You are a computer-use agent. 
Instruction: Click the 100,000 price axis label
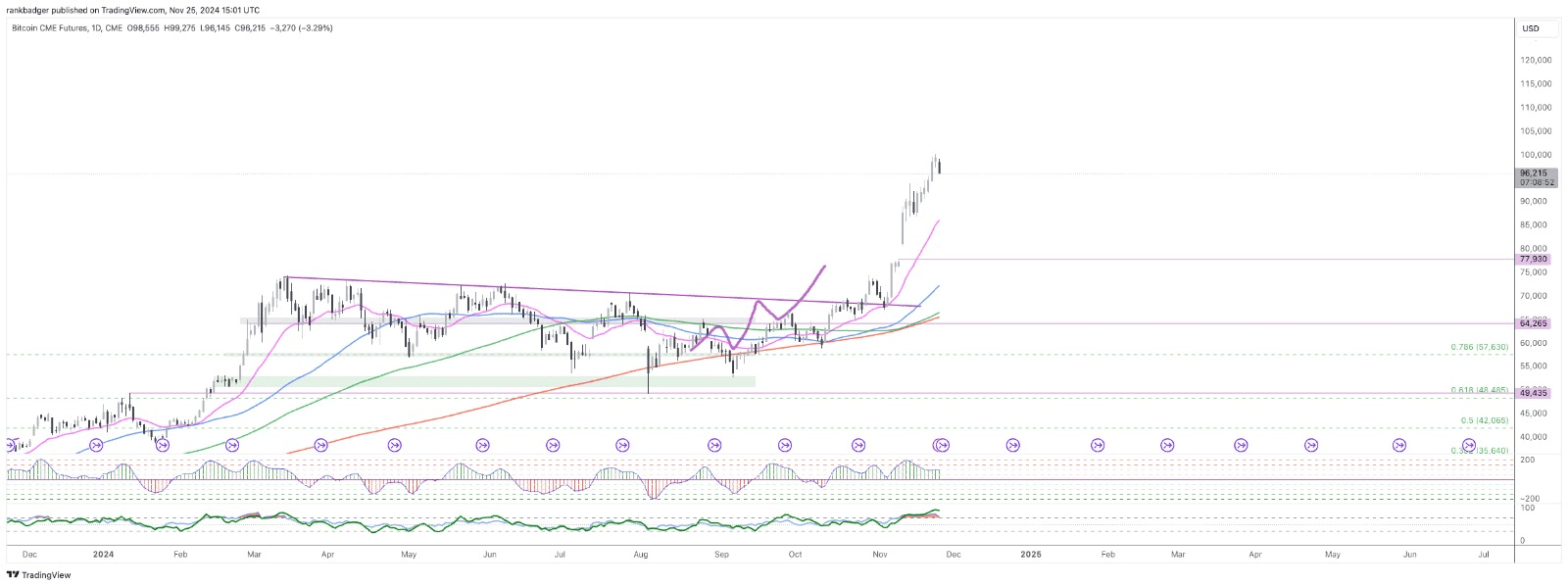1536,155
